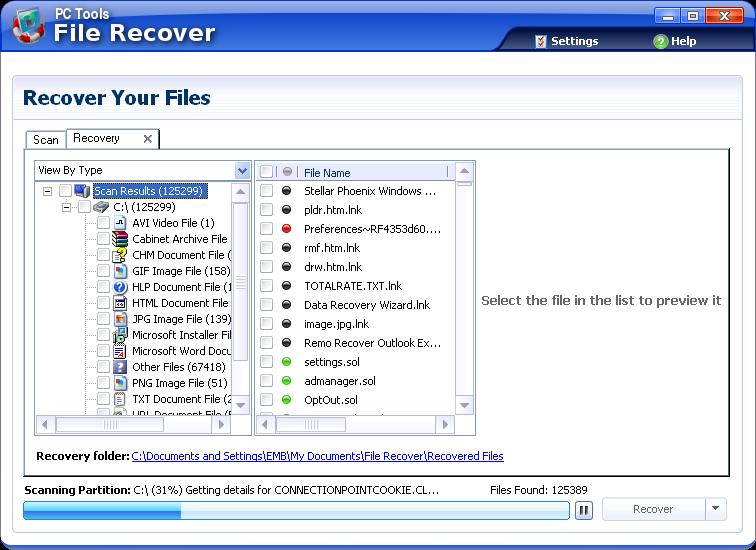Open the Settings menu
This screenshot has width=756, height=550.
567,41
